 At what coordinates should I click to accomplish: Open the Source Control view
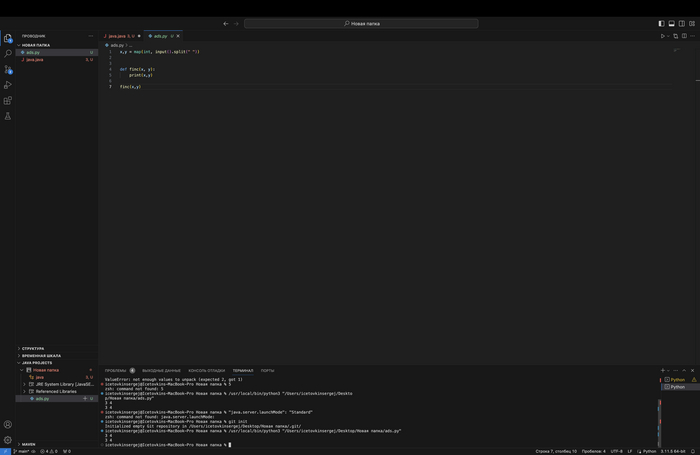tap(8, 70)
